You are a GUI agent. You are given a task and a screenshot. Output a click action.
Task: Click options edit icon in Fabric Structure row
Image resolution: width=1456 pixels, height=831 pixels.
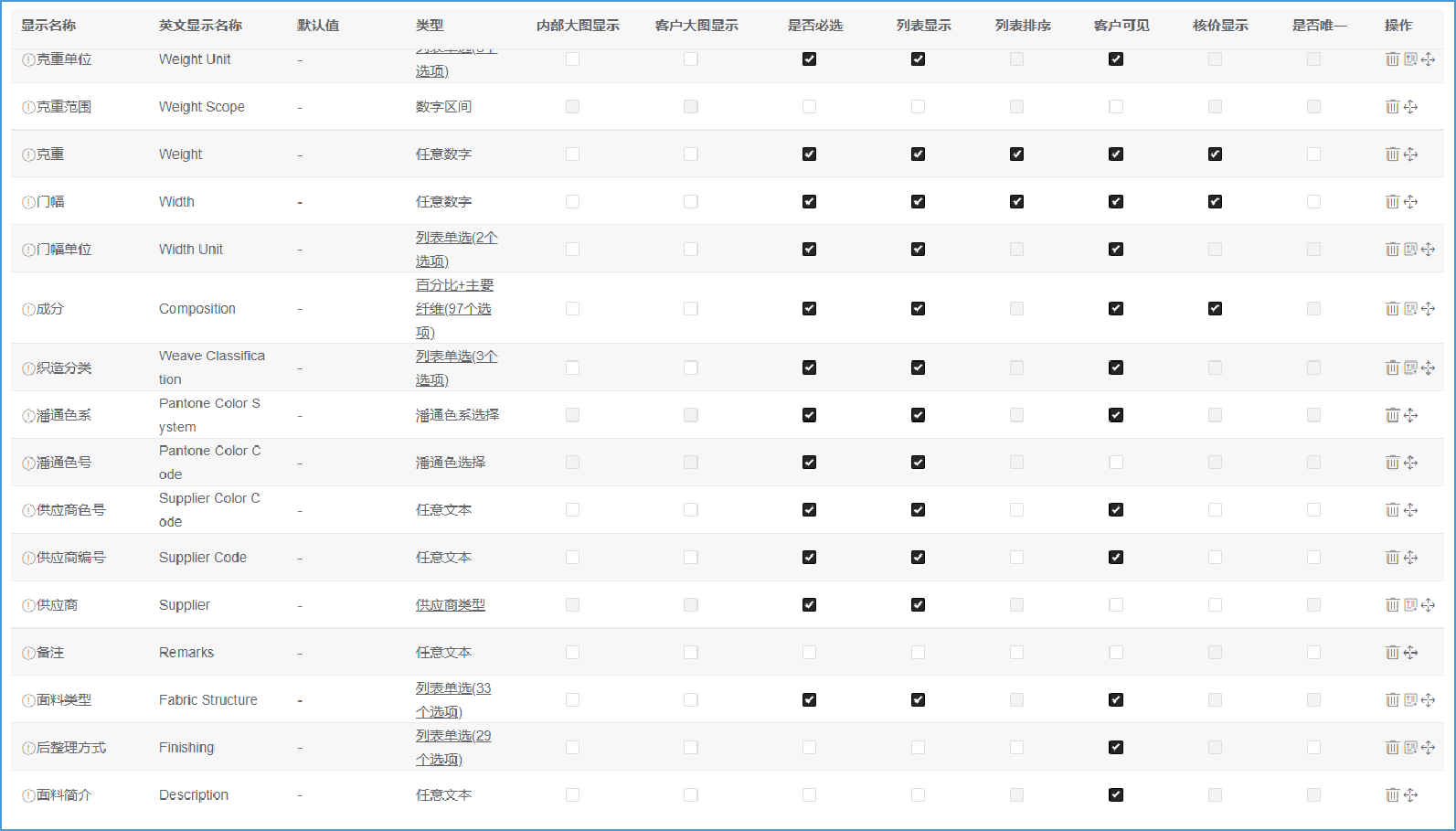coord(1410,700)
